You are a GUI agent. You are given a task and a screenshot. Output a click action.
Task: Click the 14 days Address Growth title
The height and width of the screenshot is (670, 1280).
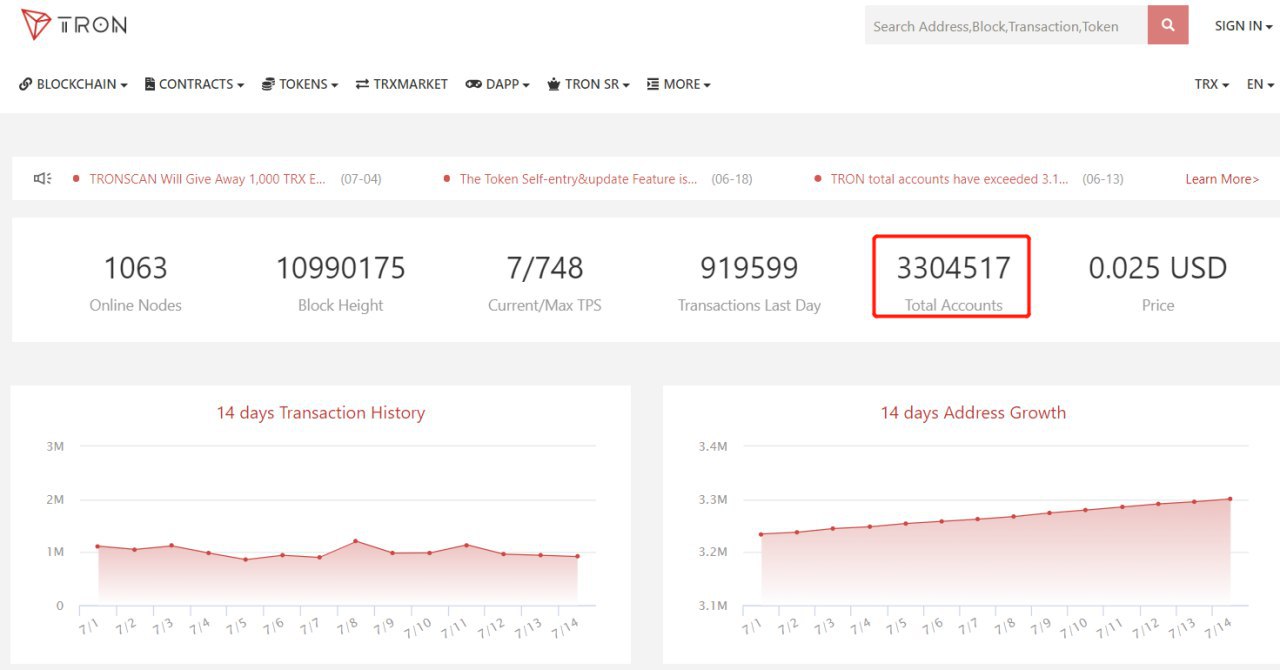[973, 413]
